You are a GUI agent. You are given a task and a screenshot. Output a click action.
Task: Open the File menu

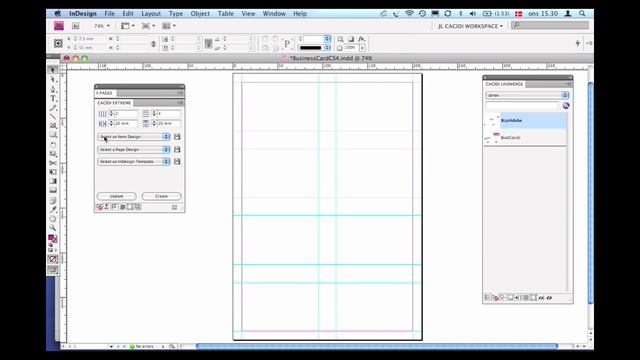point(109,13)
